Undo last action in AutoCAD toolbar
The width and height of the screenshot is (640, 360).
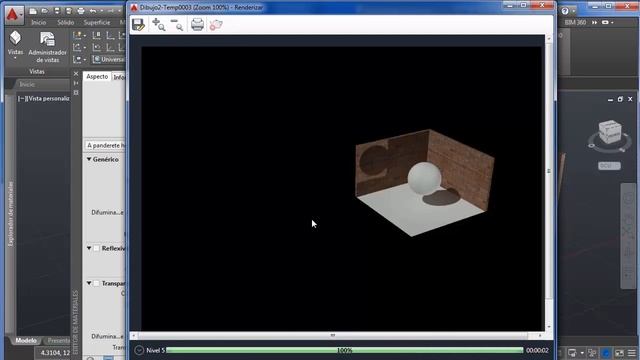(x=93, y=11)
